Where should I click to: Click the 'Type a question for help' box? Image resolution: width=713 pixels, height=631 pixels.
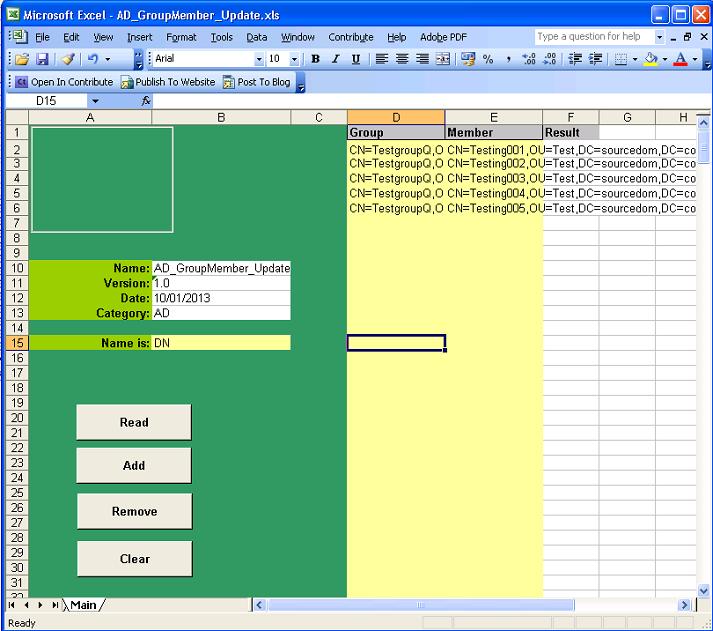(x=594, y=37)
